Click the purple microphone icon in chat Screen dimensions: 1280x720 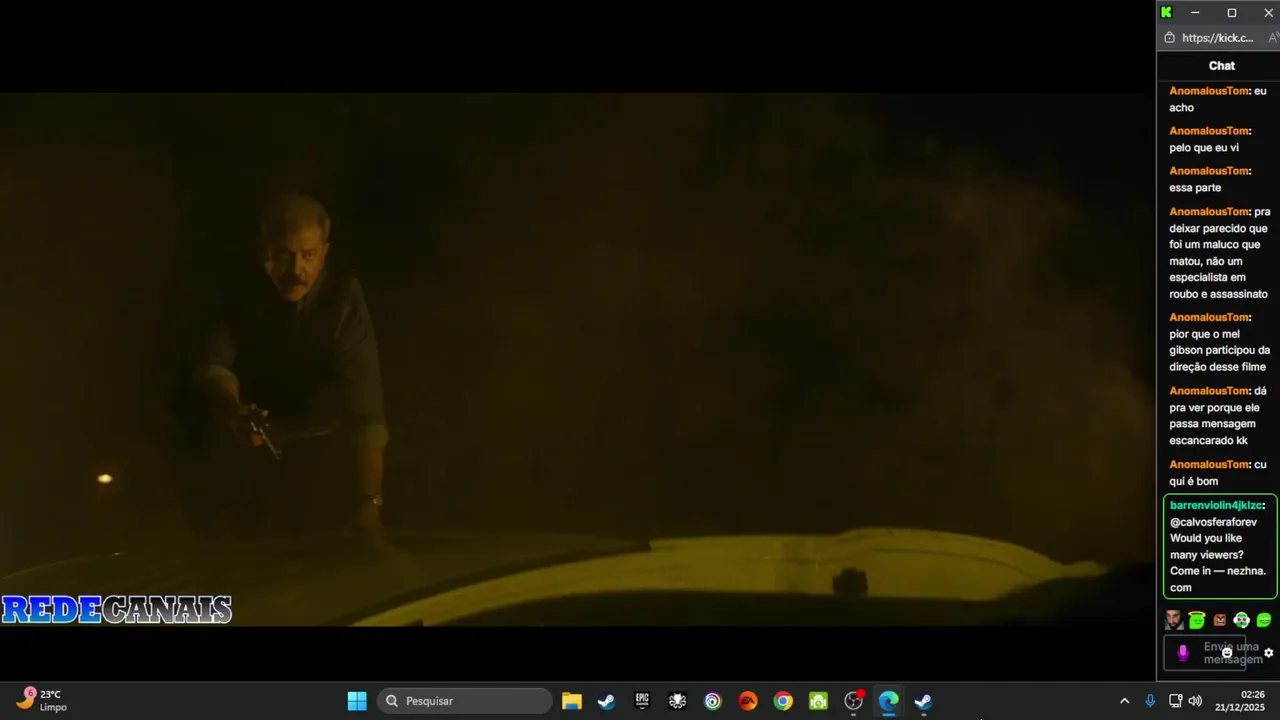click(x=1183, y=653)
